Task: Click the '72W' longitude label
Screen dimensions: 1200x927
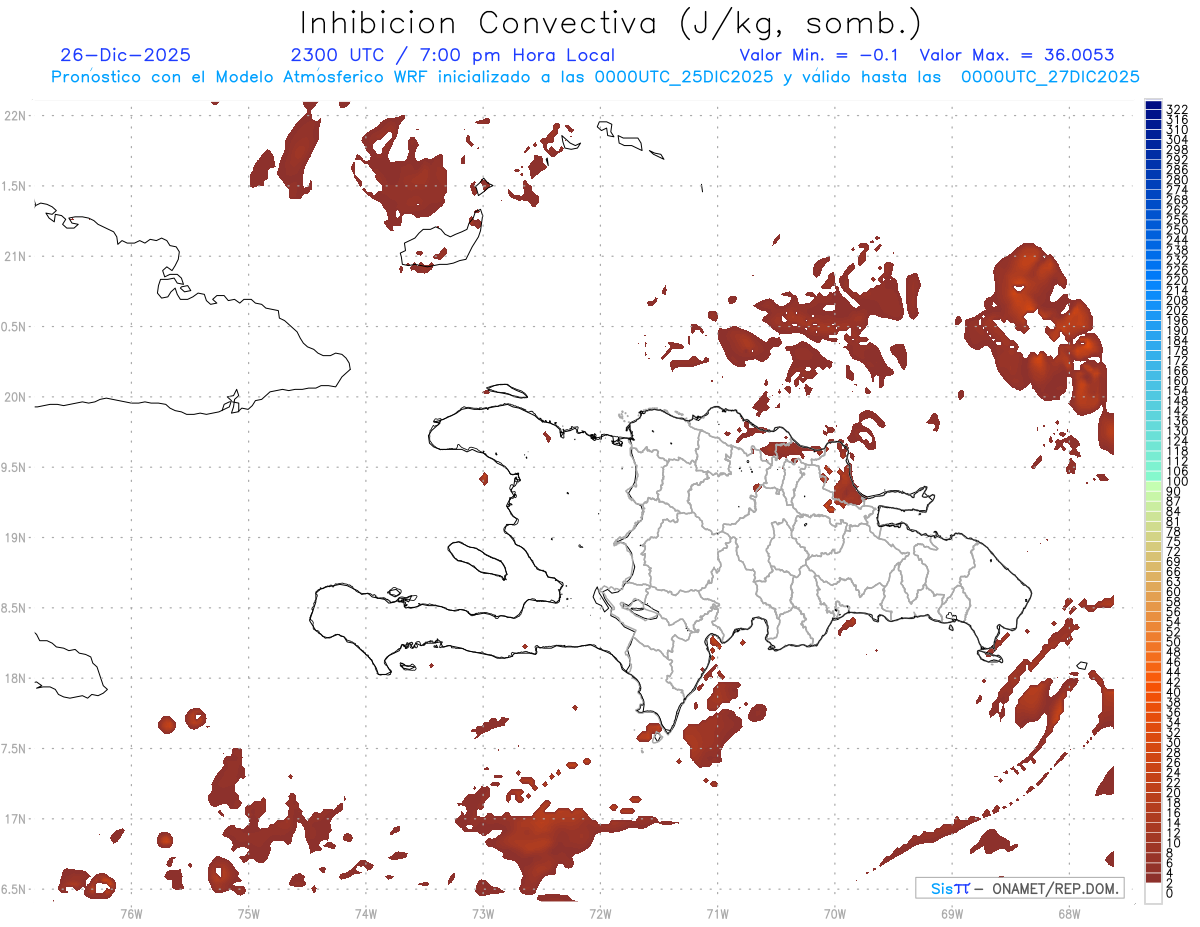Action: click(x=601, y=913)
